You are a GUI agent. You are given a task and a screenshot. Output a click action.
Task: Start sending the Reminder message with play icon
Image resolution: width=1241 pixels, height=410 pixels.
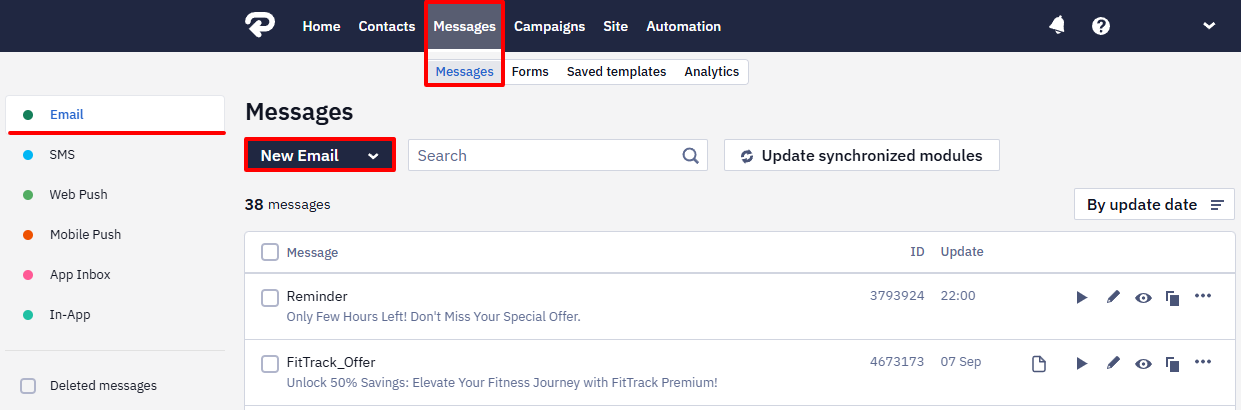[x=1081, y=297]
